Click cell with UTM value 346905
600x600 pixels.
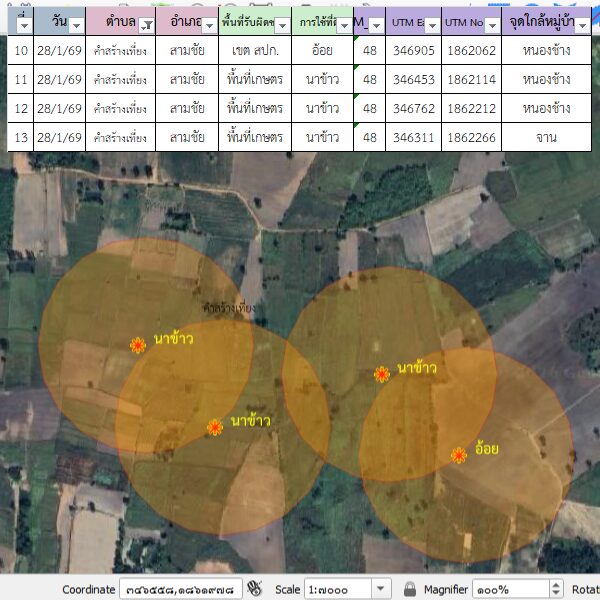pyautogui.click(x=413, y=50)
